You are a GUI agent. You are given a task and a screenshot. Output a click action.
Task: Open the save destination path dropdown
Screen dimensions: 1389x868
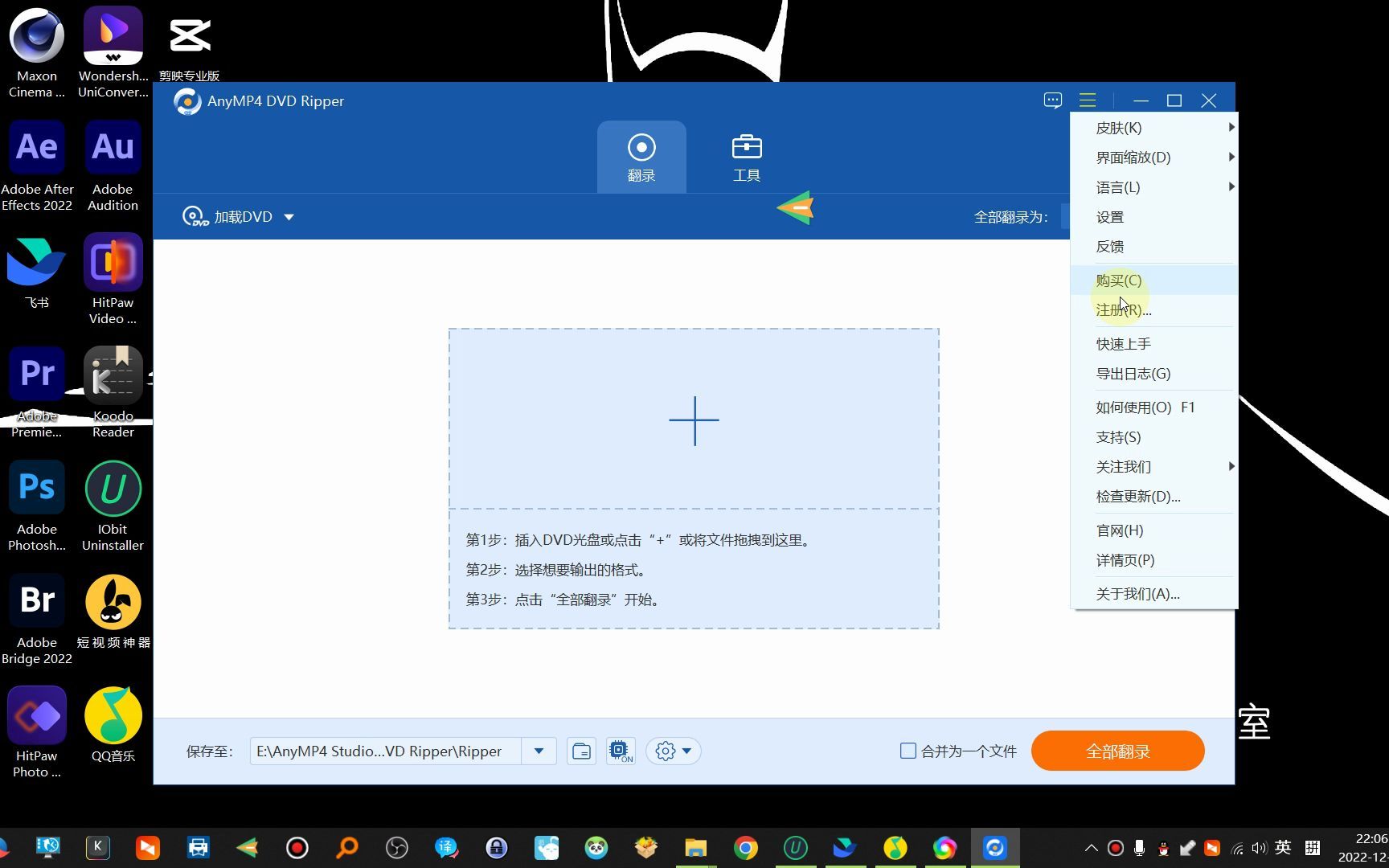[x=539, y=751]
